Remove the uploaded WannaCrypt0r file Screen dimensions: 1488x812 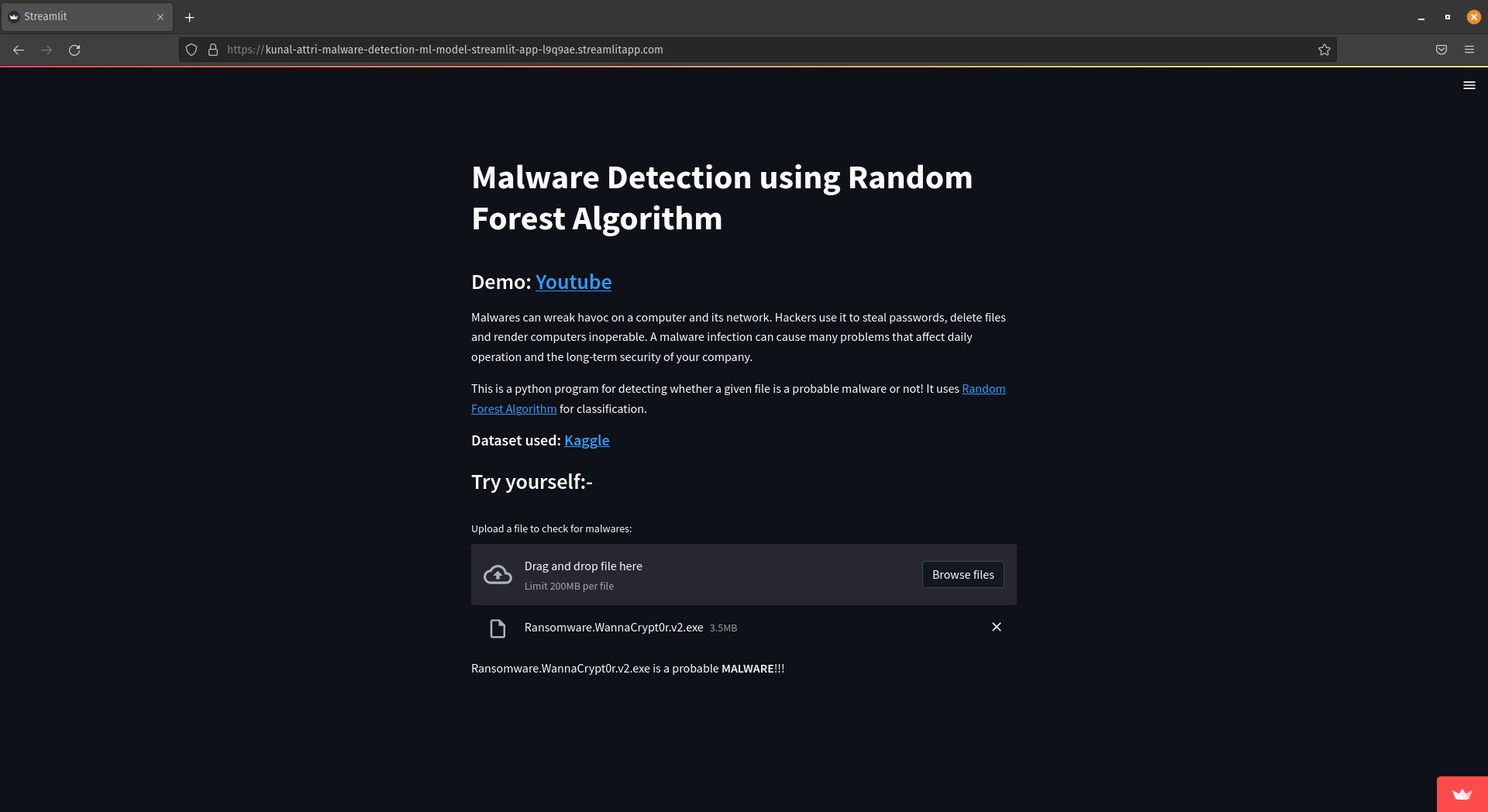(x=996, y=627)
